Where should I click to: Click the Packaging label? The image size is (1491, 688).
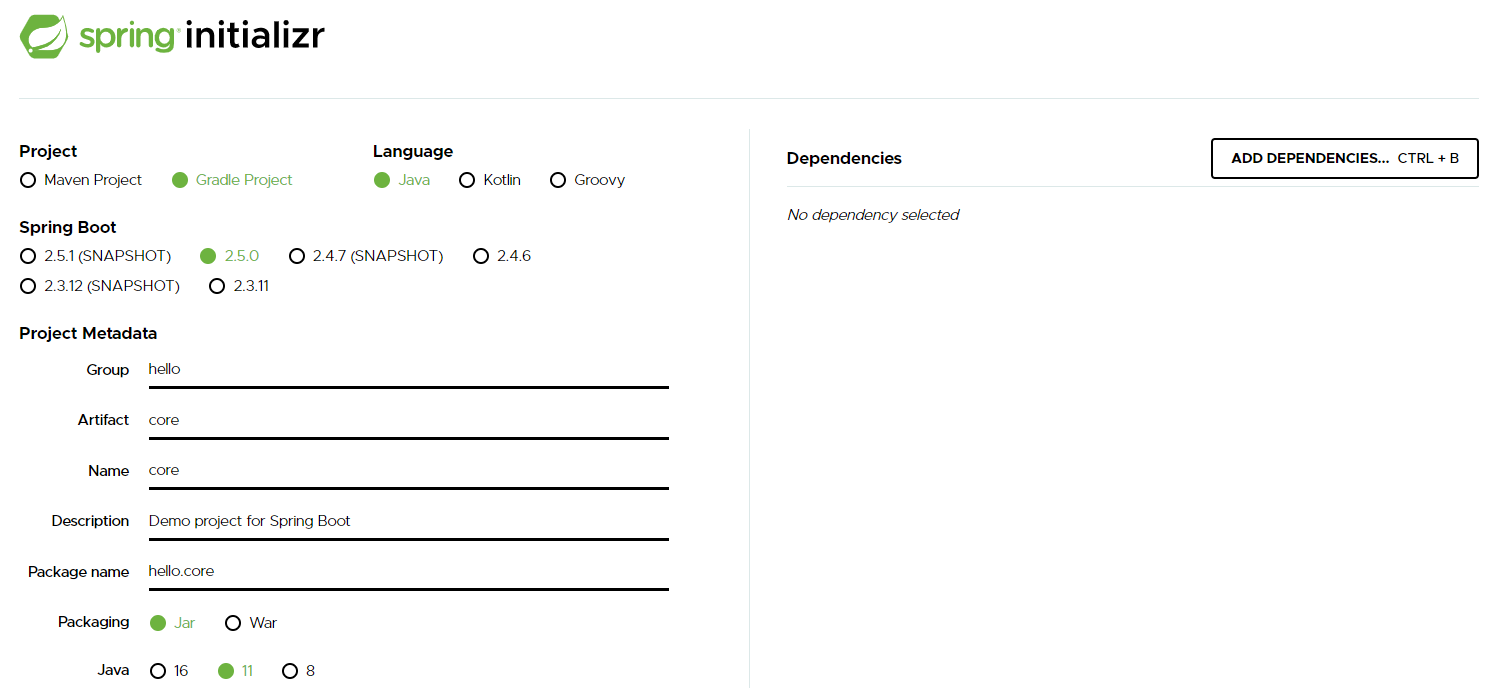tap(93, 622)
